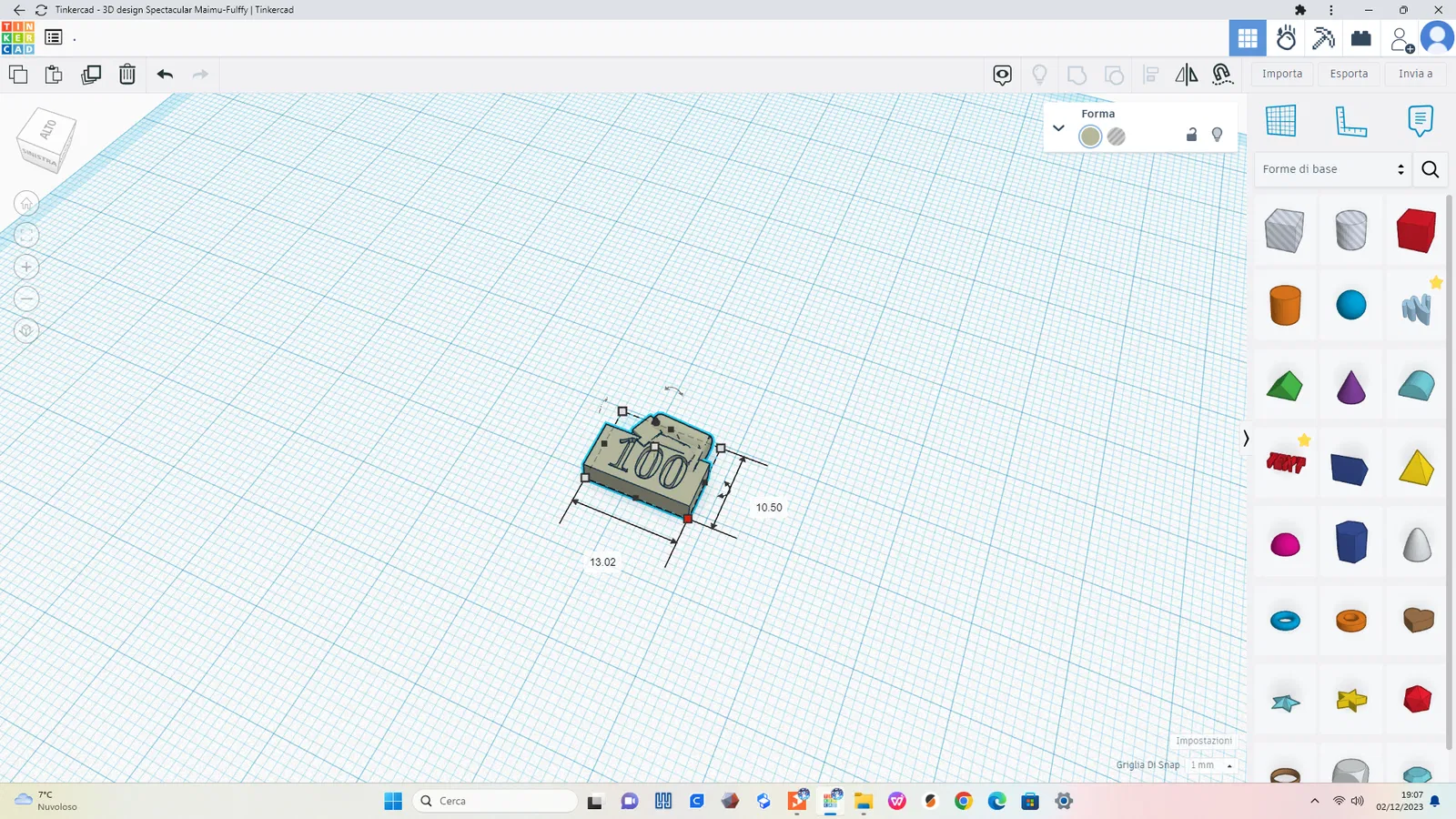Click the Zoom in plus button
Viewport: 1456px width, 819px height.
coord(26,267)
